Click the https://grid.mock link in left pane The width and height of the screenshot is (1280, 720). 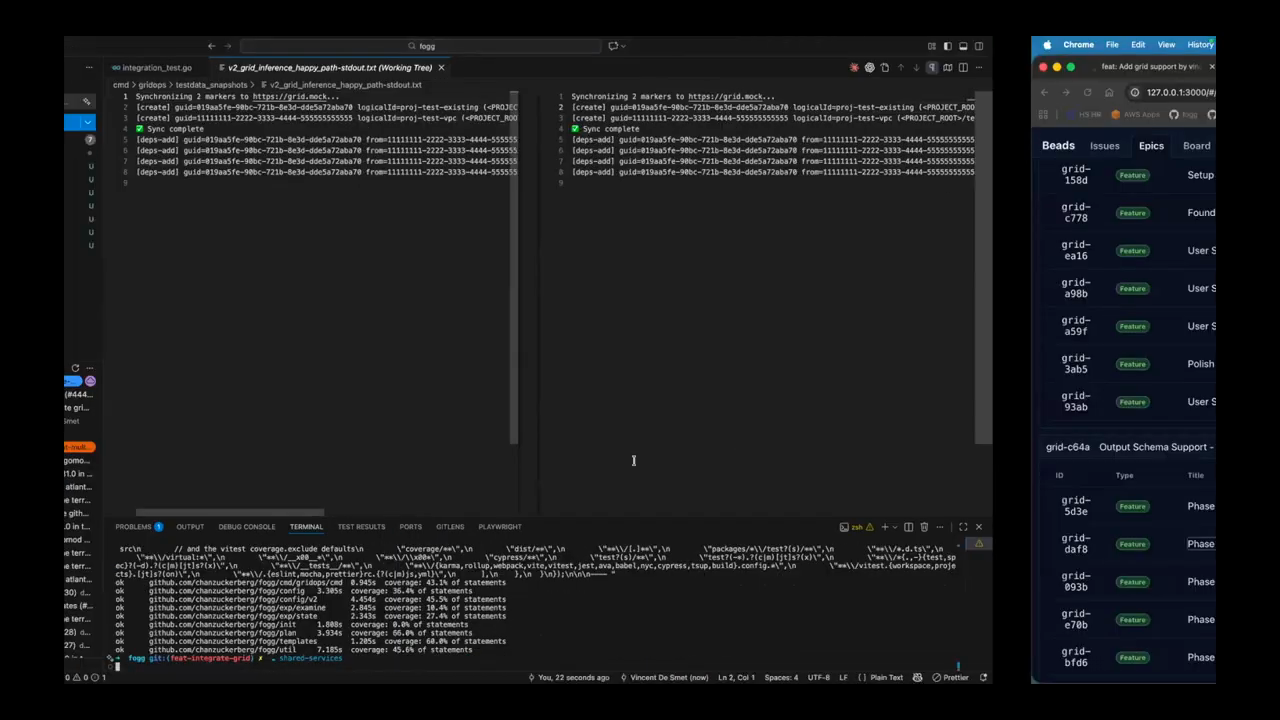click(x=296, y=97)
